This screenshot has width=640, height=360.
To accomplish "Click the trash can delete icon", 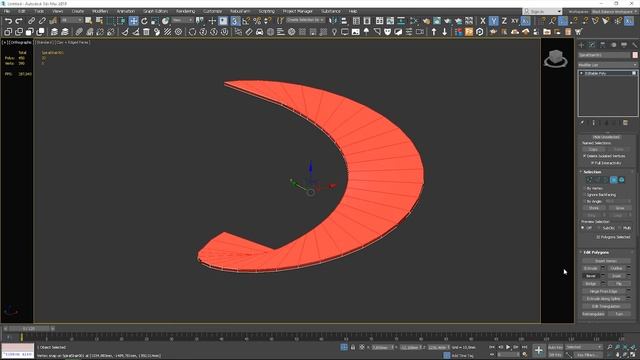I will (146, 32).
